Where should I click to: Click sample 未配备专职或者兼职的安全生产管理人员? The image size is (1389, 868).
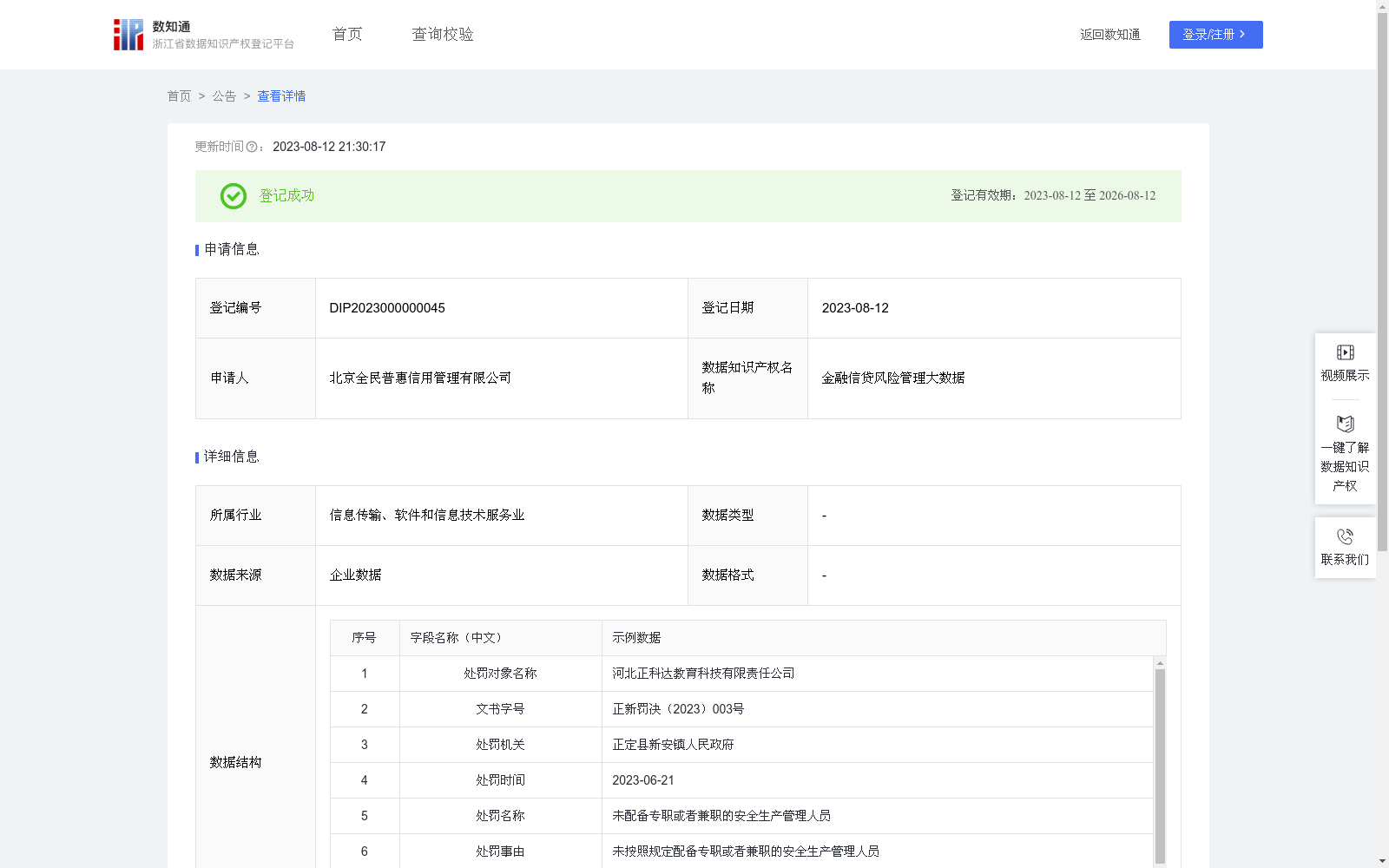pyautogui.click(x=721, y=816)
